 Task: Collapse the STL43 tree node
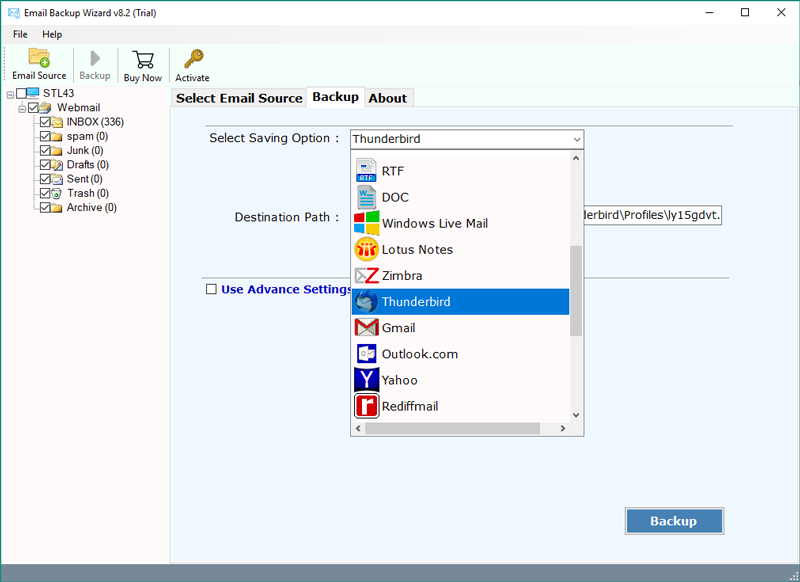tap(10, 95)
